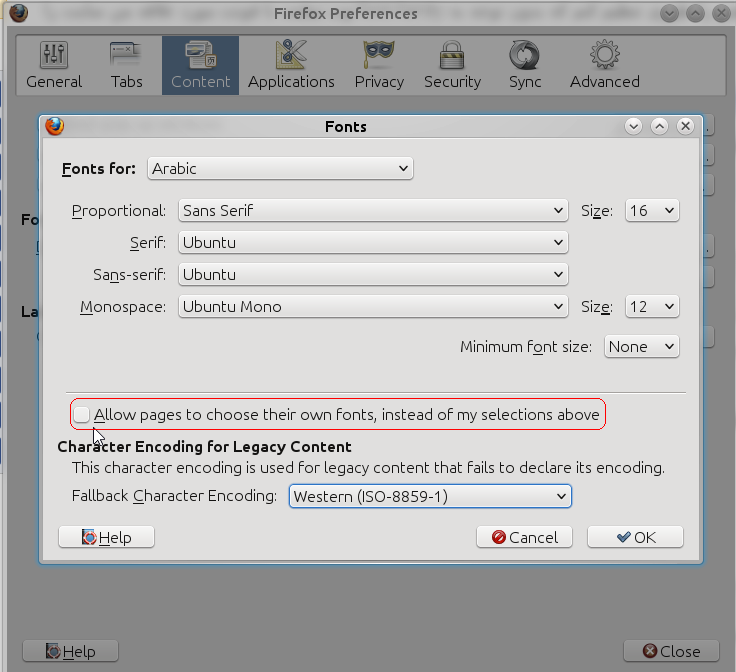Close the Fonts dialog with X
The width and height of the screenshot is (736, 672).
[685, 126]
